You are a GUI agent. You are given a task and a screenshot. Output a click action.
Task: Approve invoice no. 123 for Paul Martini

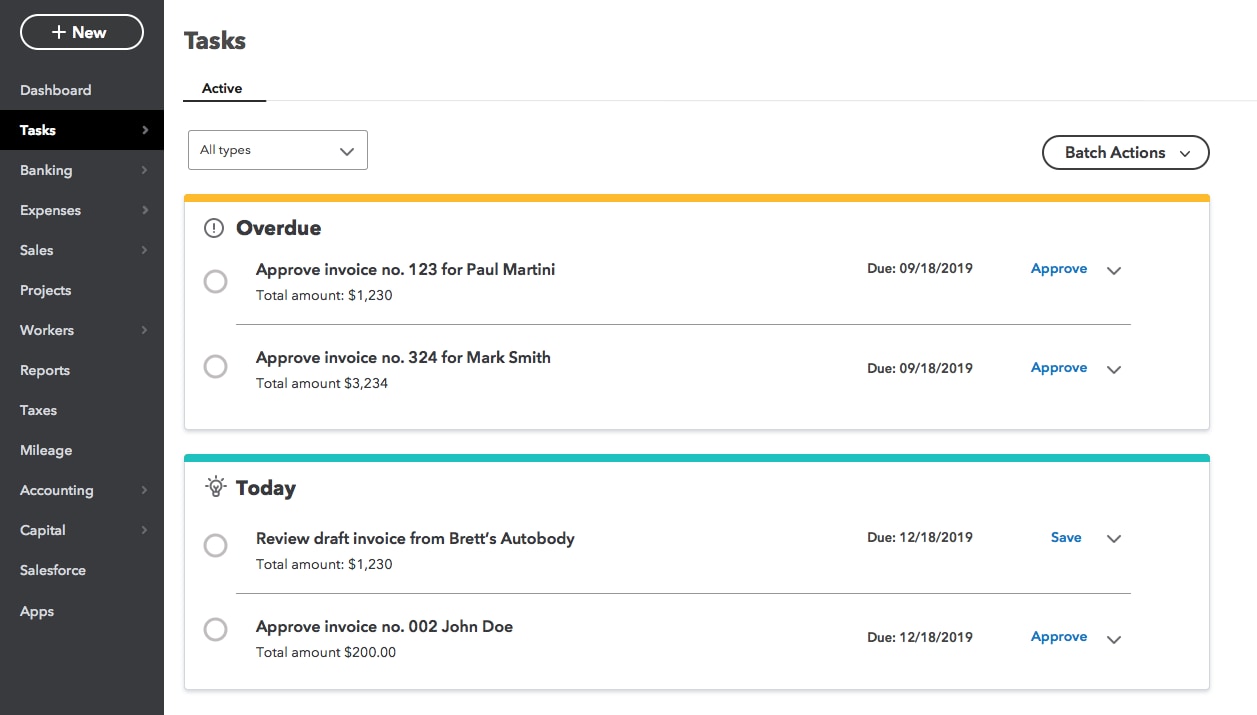point(1059,269)
